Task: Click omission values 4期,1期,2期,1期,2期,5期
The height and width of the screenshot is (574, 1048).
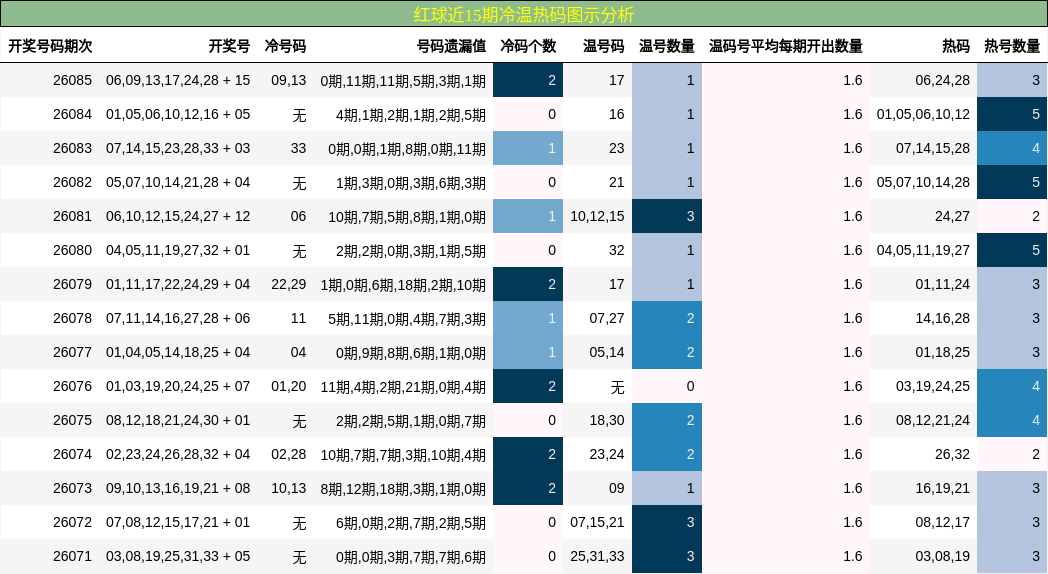Action: pyautogui.click(x=411, y=115)
